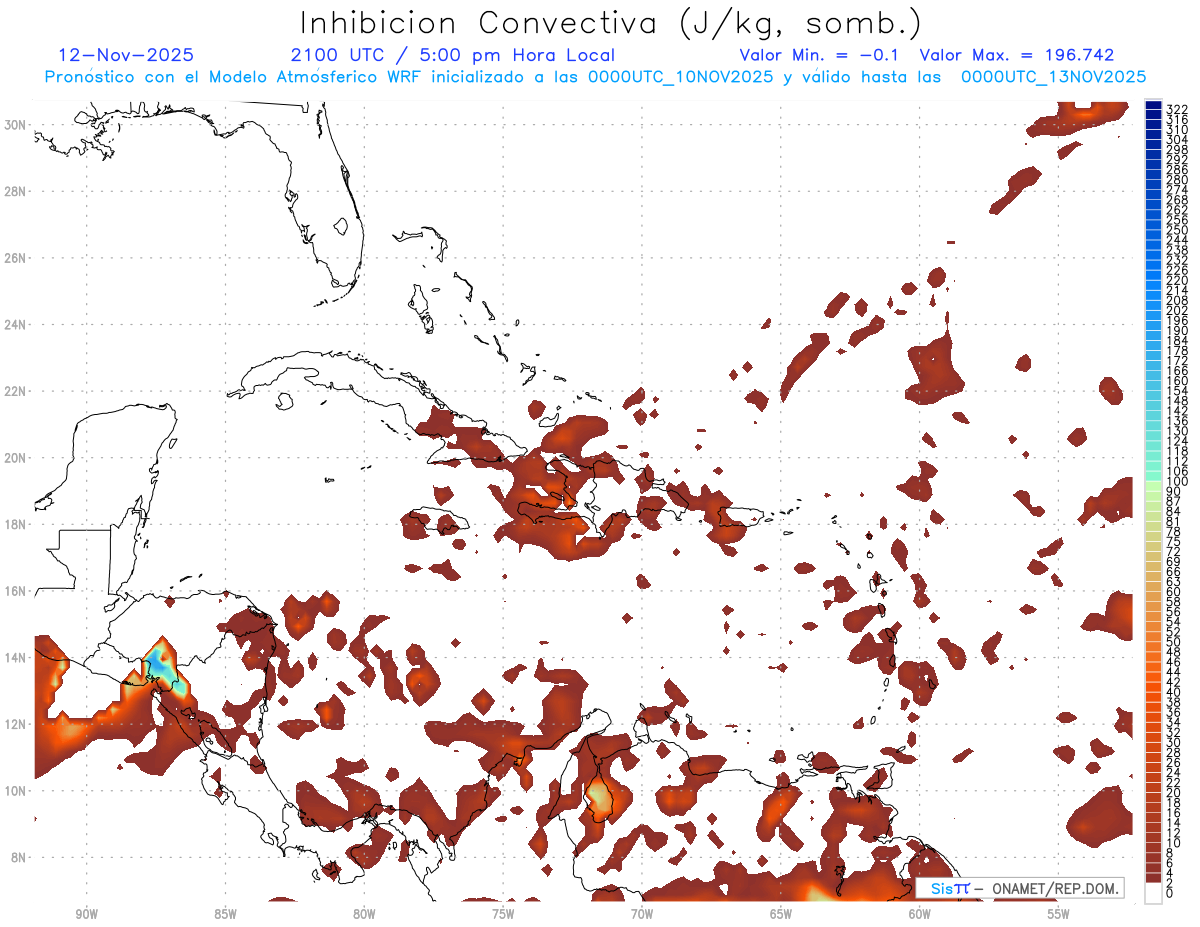This screenshot has width=1200, height=927.
Task: Click the colorbar value label 20
Action: point(1174,792)
